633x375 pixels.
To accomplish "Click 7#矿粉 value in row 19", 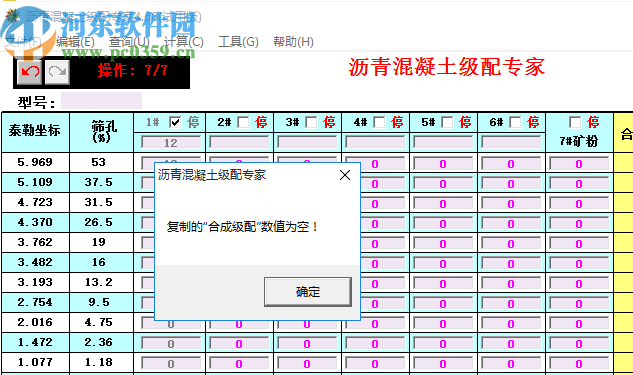I will coord(579,244).
